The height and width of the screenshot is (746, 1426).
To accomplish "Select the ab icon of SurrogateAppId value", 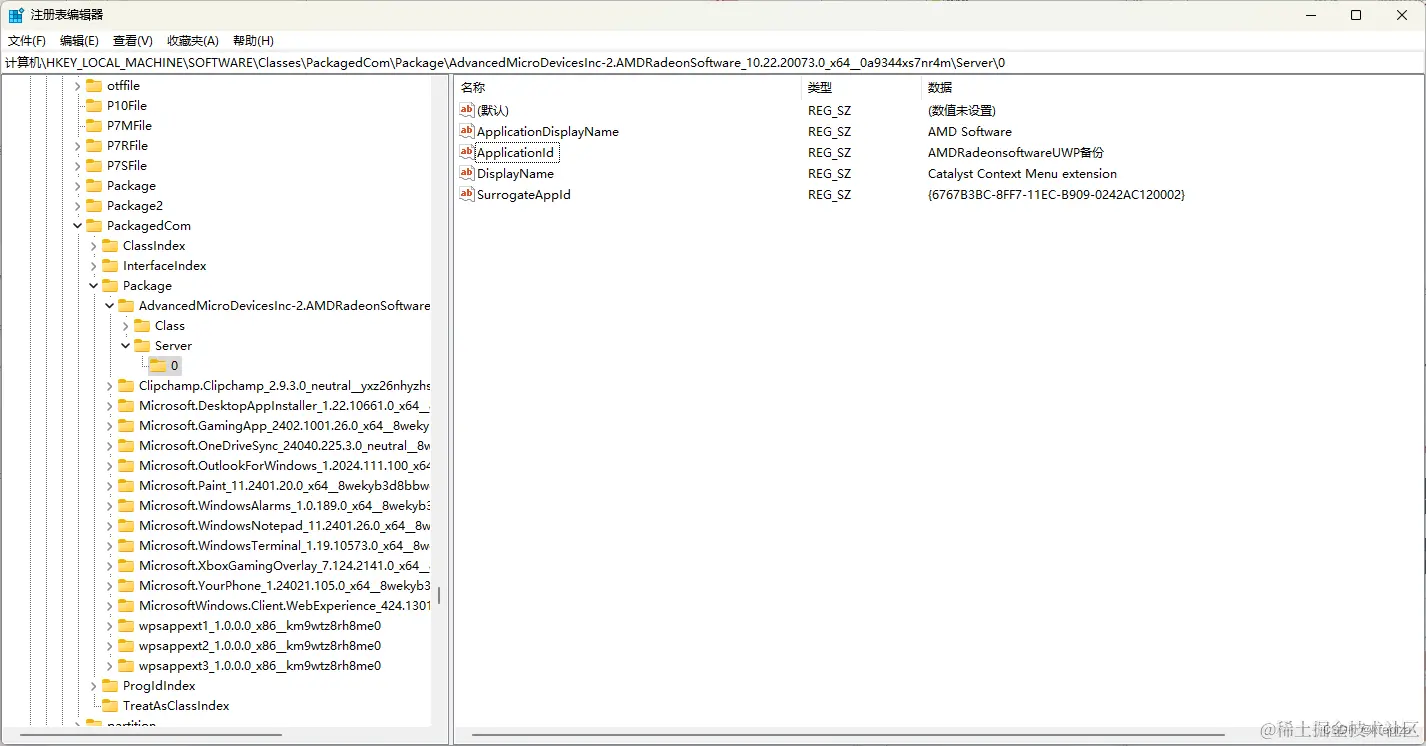I will [x=467, y=194].
